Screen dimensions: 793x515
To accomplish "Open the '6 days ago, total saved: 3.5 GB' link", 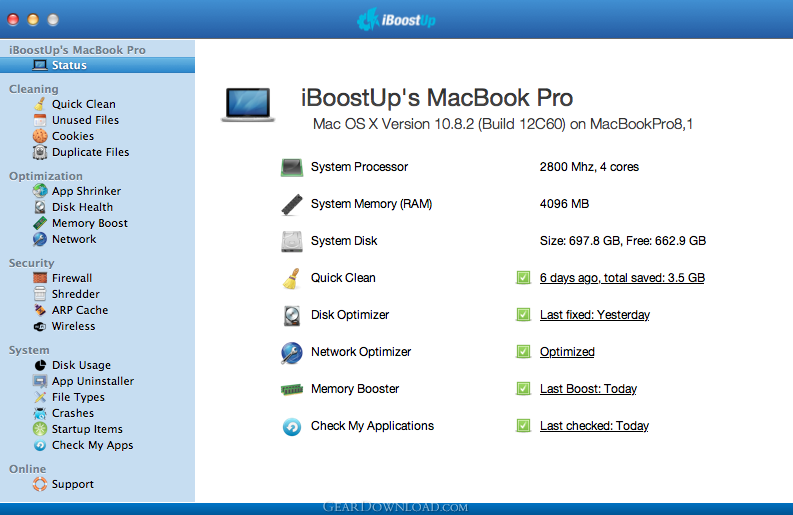I will (622, 278).
